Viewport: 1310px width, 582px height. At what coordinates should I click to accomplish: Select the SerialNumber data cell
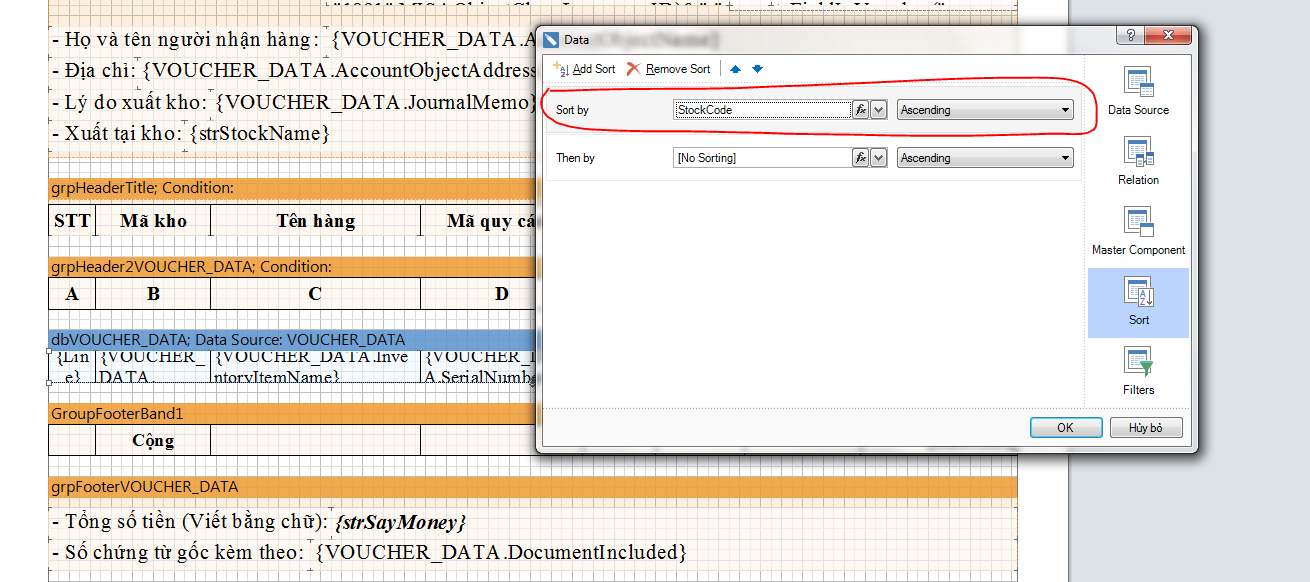[480, 366]
